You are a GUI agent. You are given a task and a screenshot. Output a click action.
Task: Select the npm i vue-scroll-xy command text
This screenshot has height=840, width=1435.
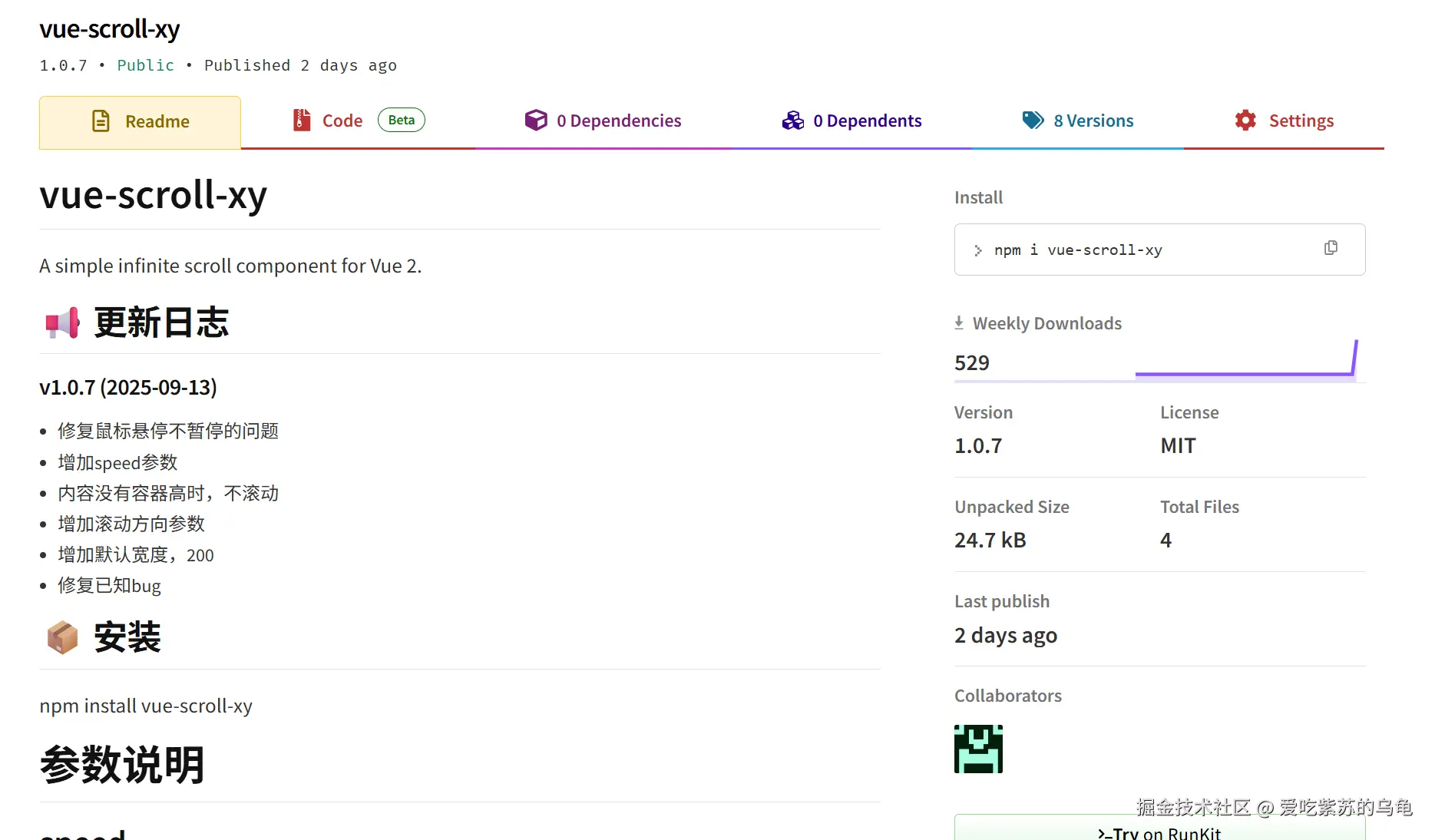[1078, 250]
